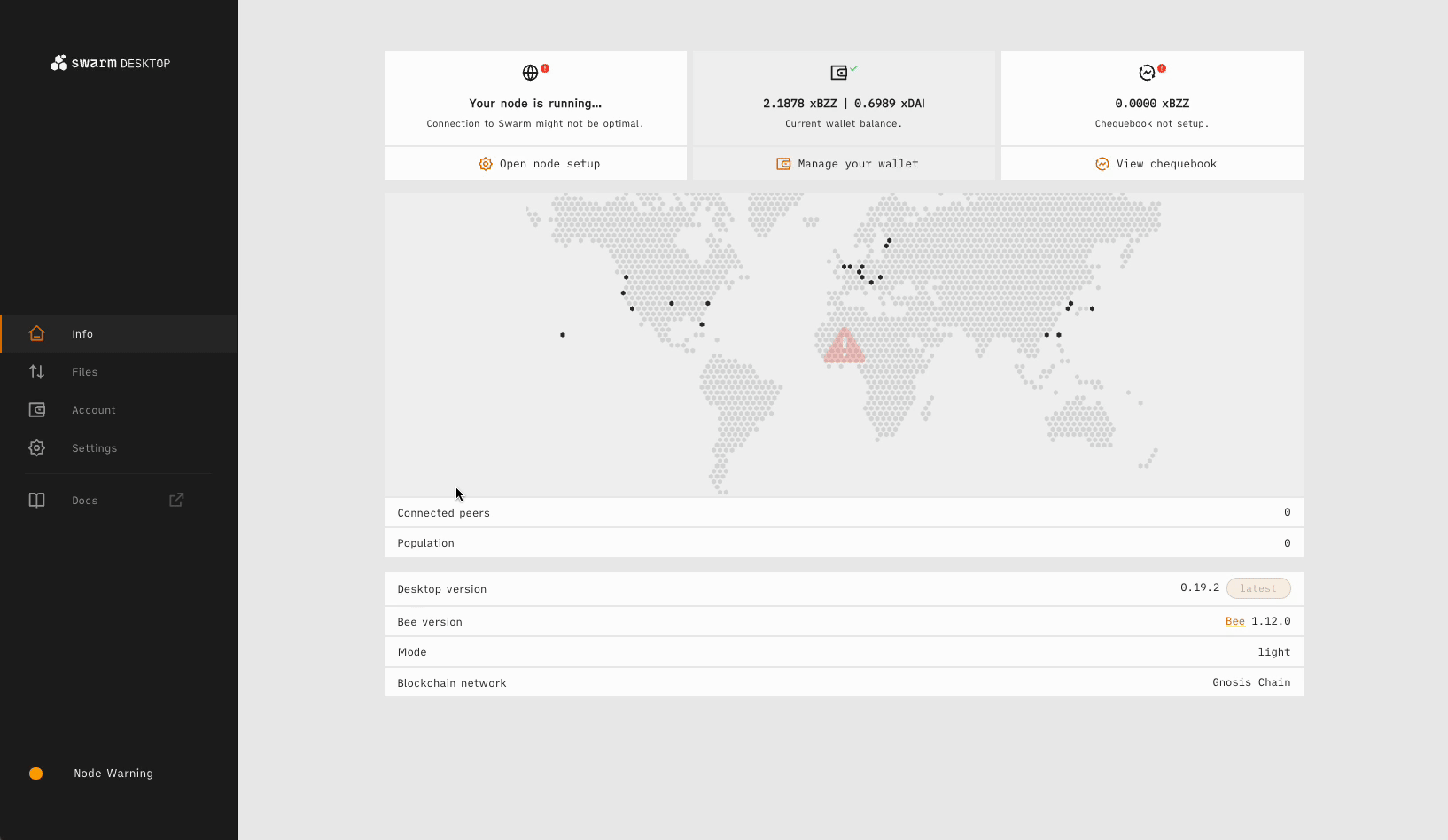Image resolution: width=1448 pixels, height=840 pixels.
Task: Navigate to Settings in the sidebar
Action: click(94, 448)
